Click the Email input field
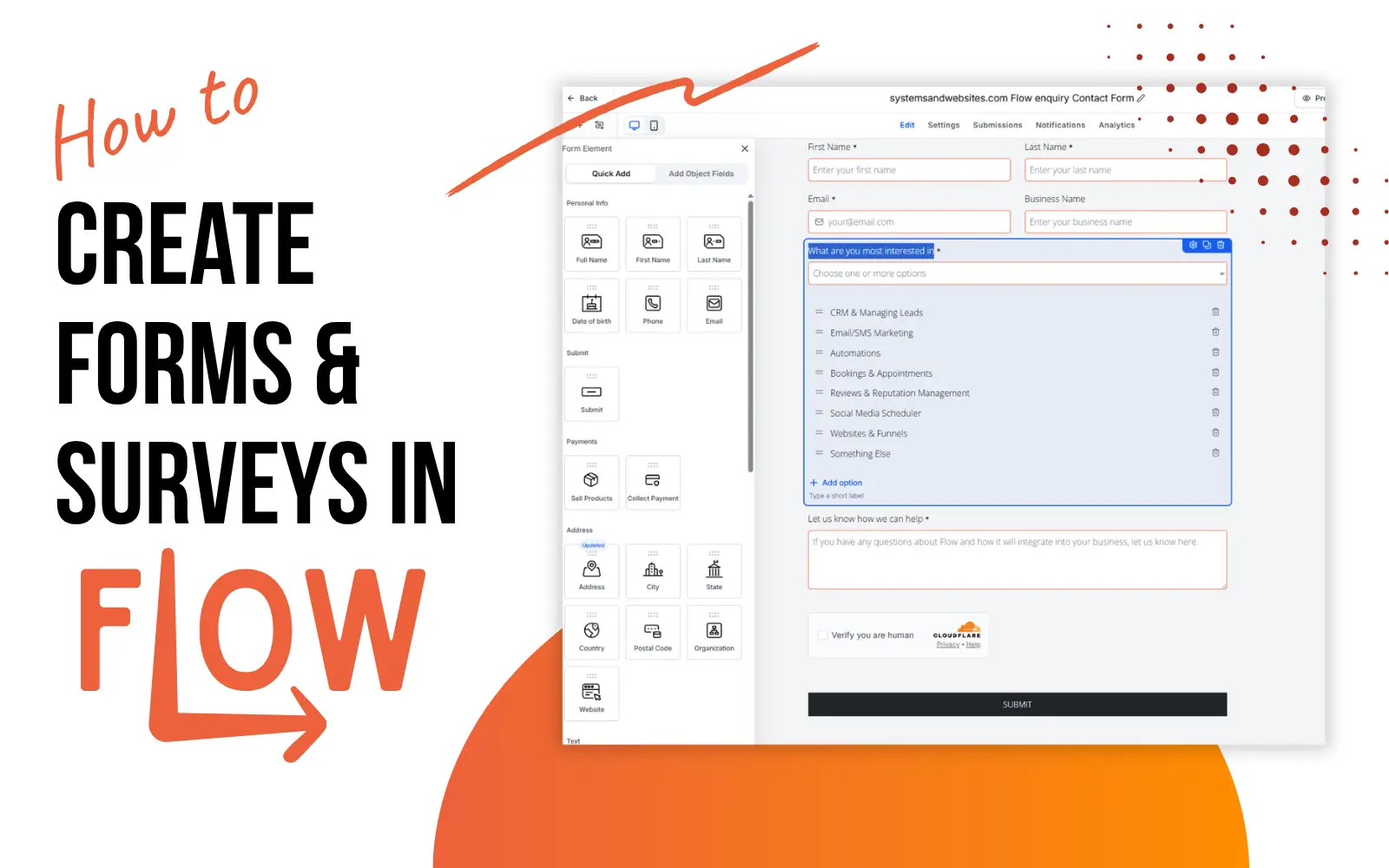This screenshot has width=1389, height=868. click(x=909, y=222)
